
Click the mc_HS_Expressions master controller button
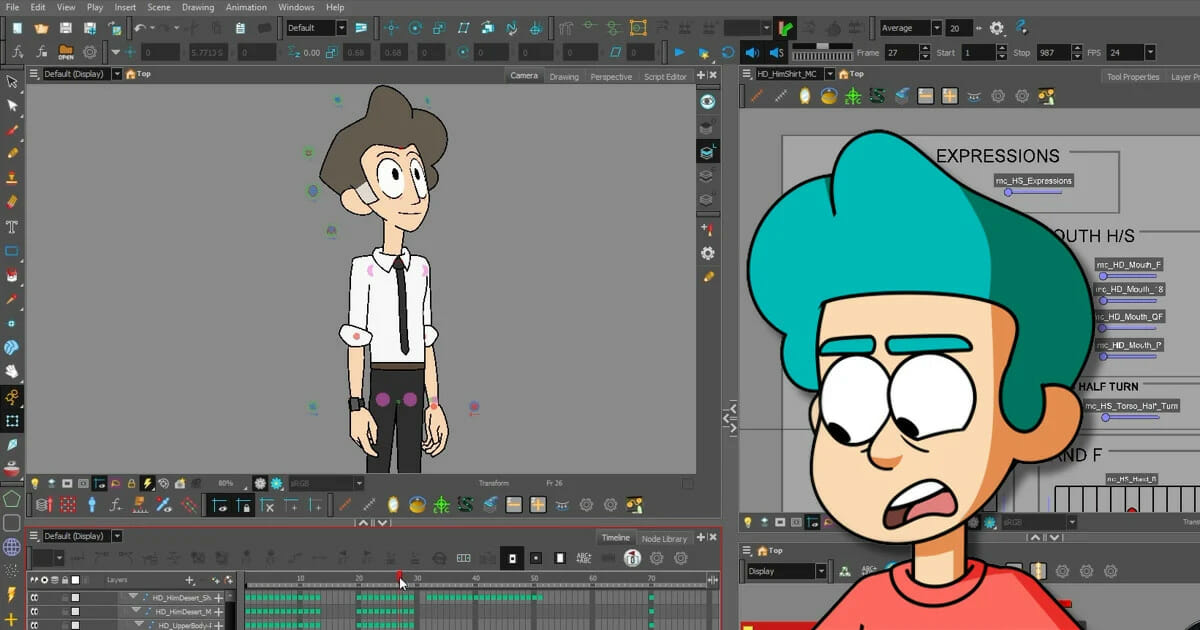1032,181
